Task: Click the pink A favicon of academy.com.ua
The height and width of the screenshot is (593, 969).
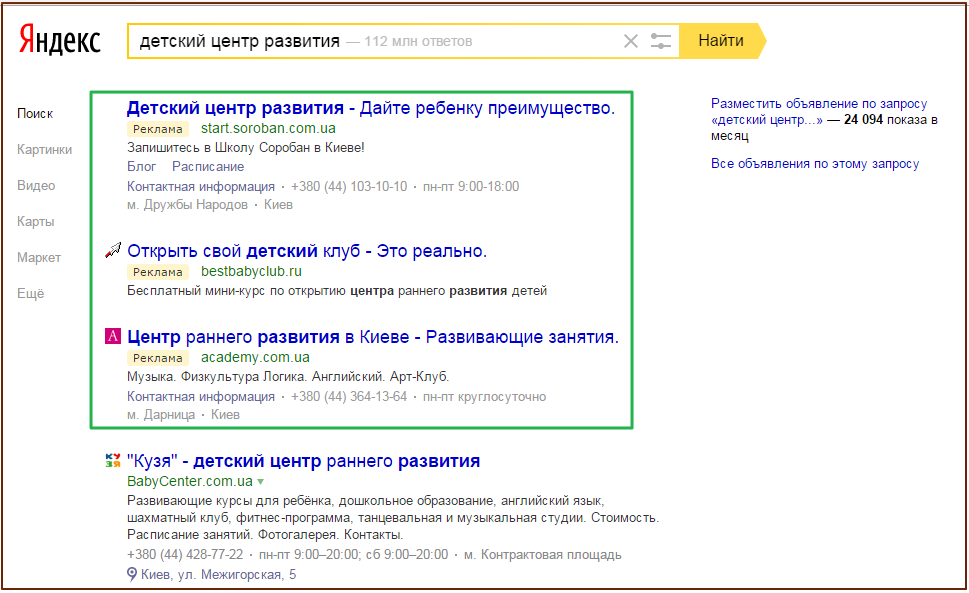Action: pos(113,336)
